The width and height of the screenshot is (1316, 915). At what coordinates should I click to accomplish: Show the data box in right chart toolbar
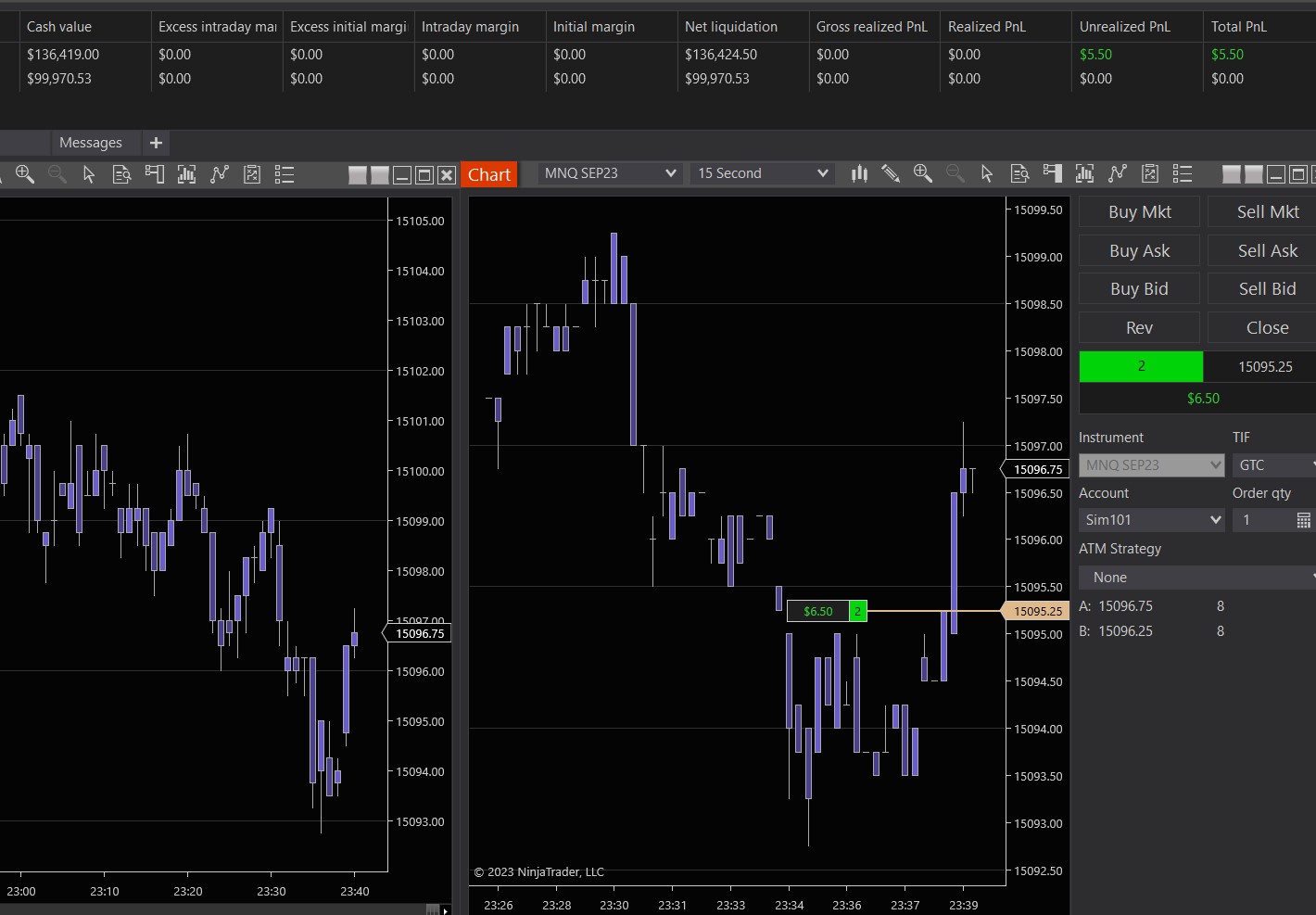[x=1019, y=173]
